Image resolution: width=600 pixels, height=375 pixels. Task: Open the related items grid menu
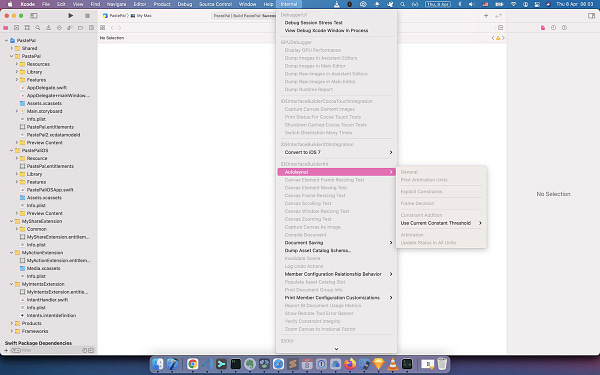[103, 28]
